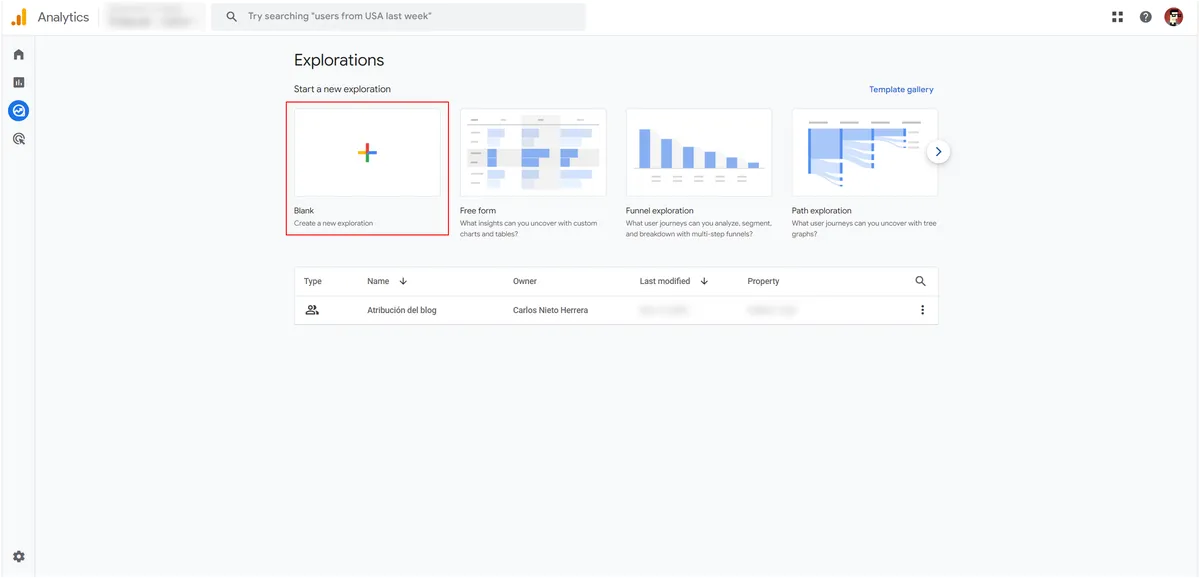Open the Reports icon in the sidebar

pos(18,83)
